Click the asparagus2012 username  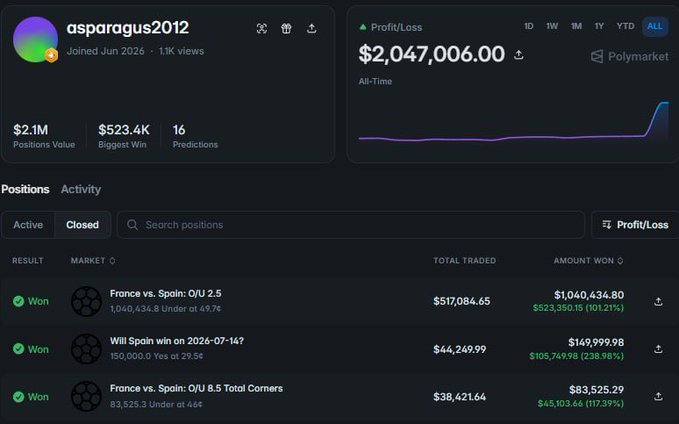pos(128,28)
